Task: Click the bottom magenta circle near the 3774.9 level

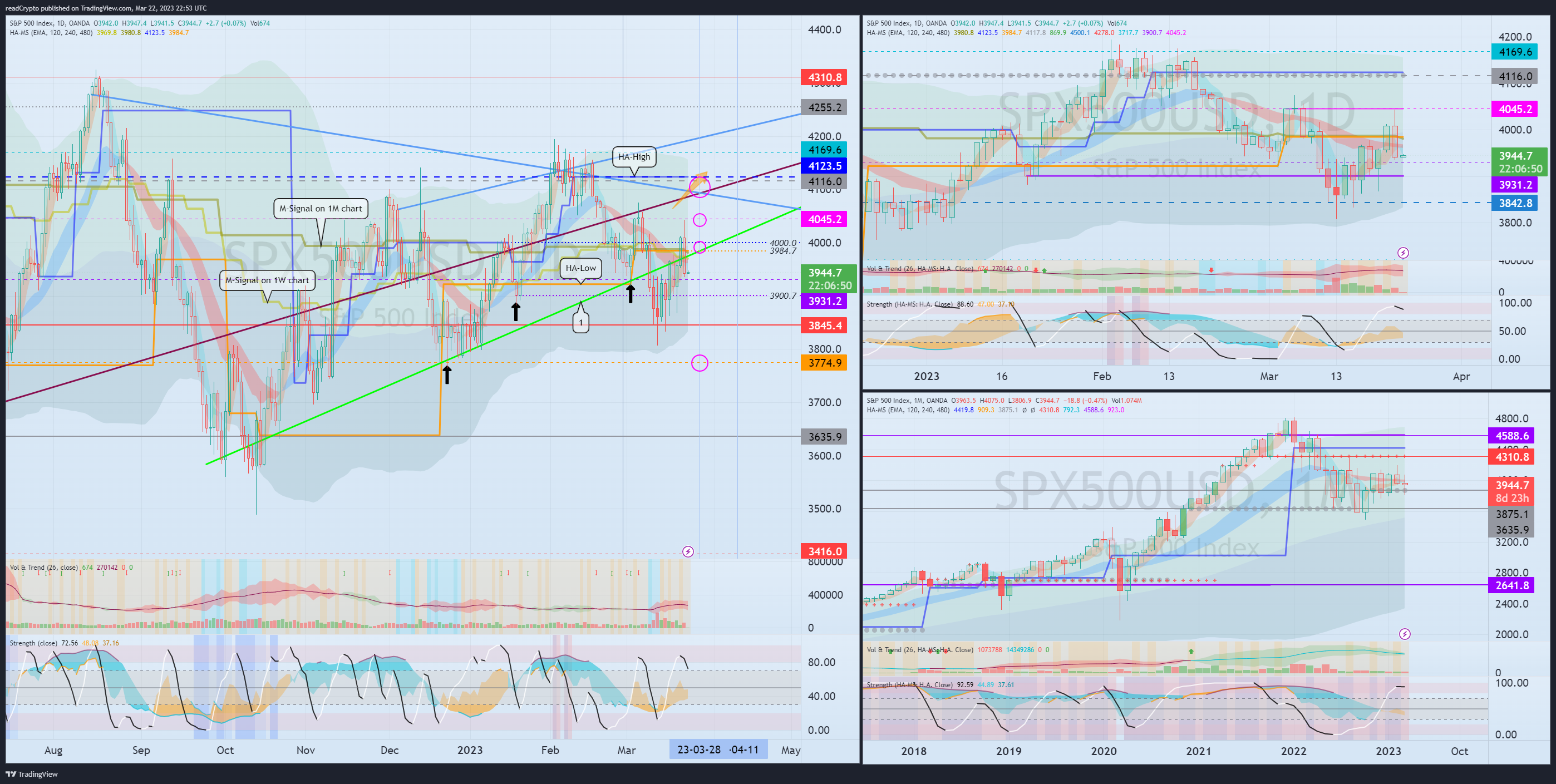Action: click(700, 363)
